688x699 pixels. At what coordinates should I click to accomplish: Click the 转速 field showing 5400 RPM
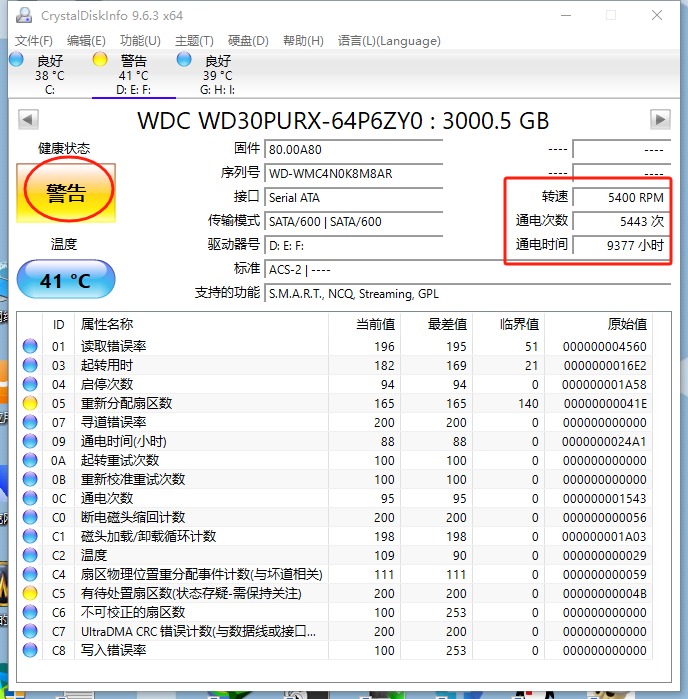621,197
